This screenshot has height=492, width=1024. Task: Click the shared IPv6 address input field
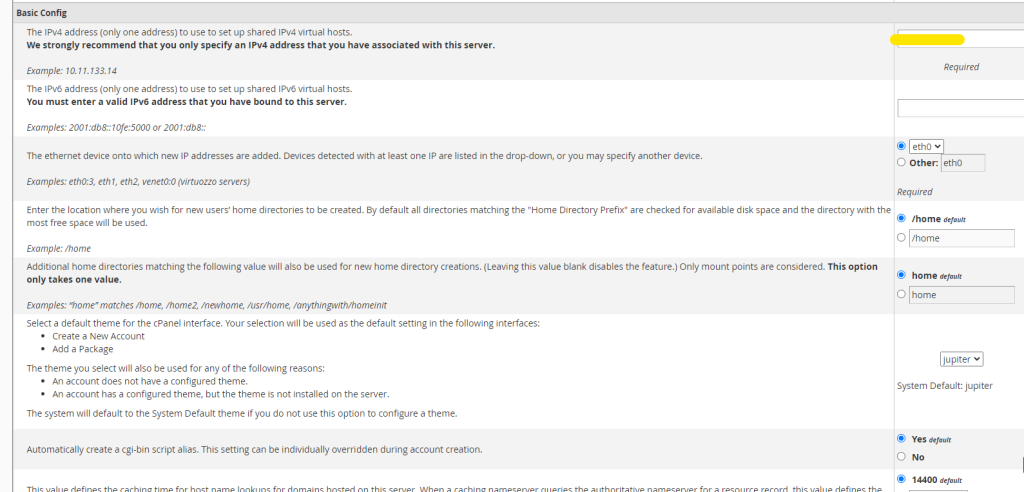click(x=960, y=108)
